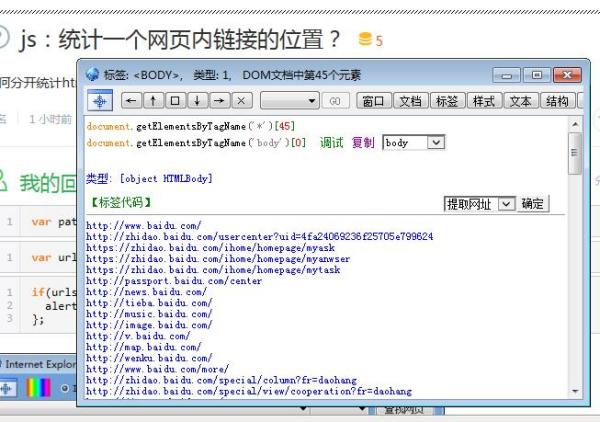Click the 【标签代码】 heading

point(121,202)
